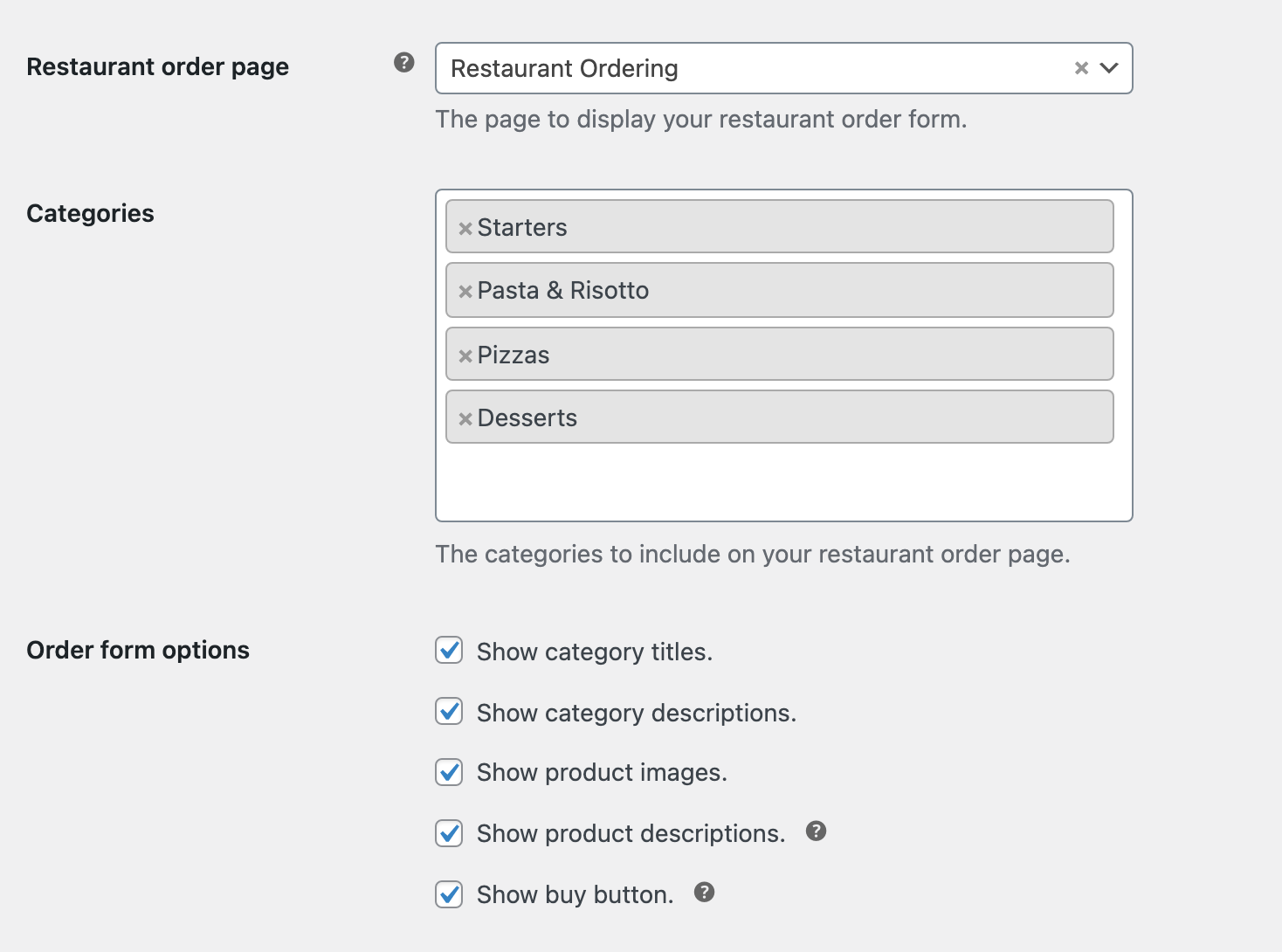Image resolution: width=1282 pixels, height=952 pixels.
Task: Expand the Restaurant order page dropdown
Action: pos(1110,67)
